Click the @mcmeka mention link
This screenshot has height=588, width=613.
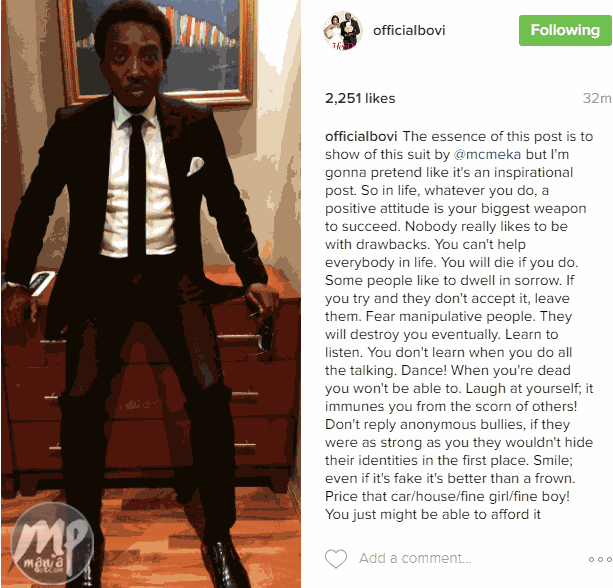pos(487,154)
